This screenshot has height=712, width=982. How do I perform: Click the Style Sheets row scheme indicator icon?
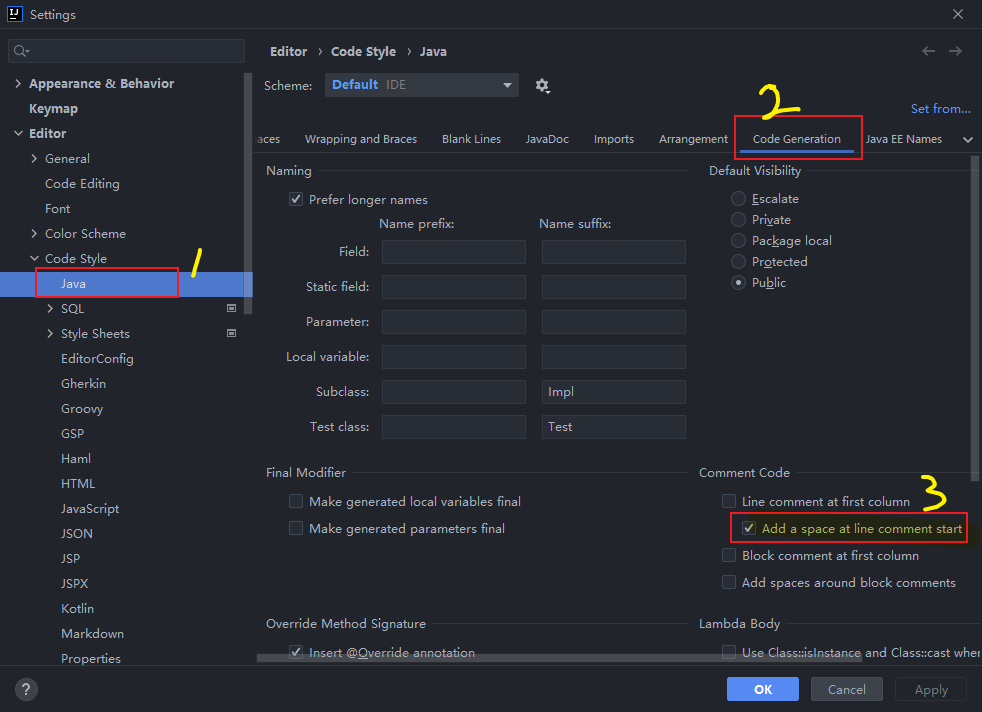[231, 333]
